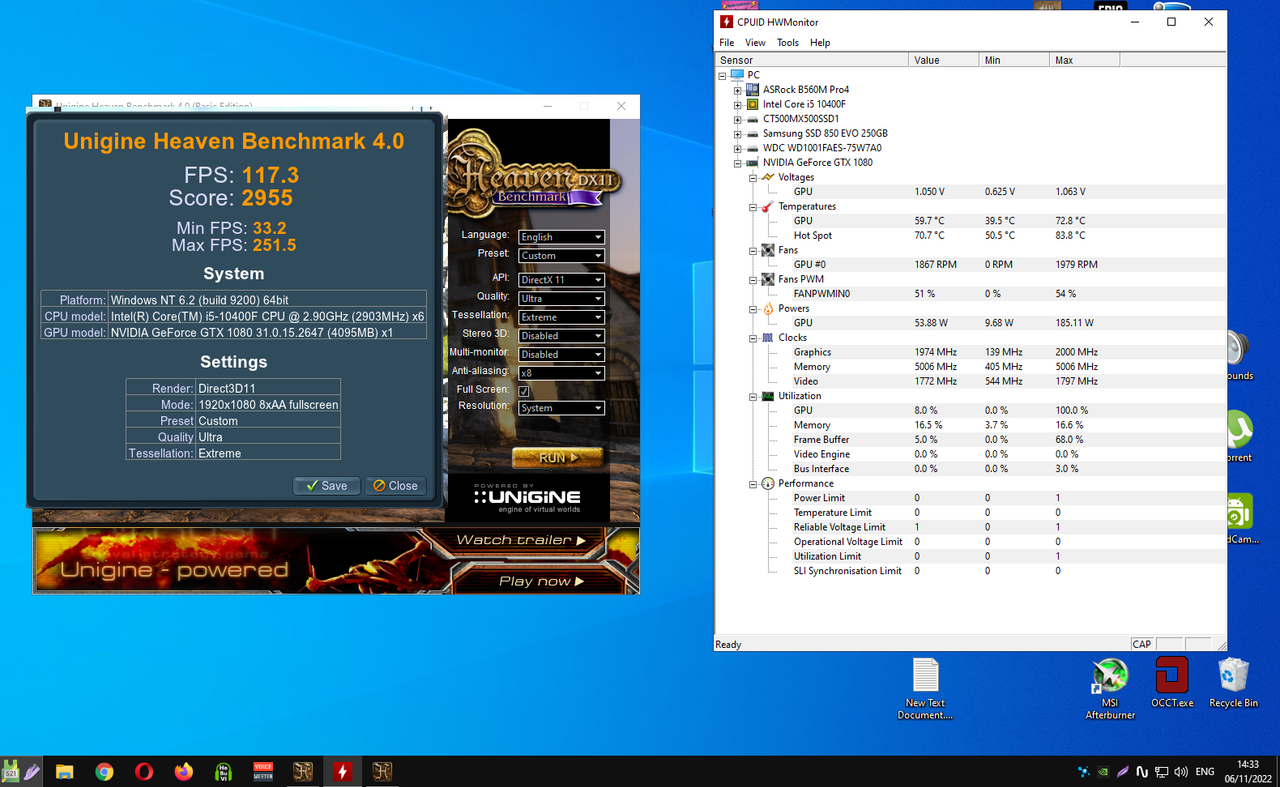Image resolution: width=1280 pixels, height=787 pixels.
Task: Open the API dropdown set to DirectX 11
Action: pos(561,280)
